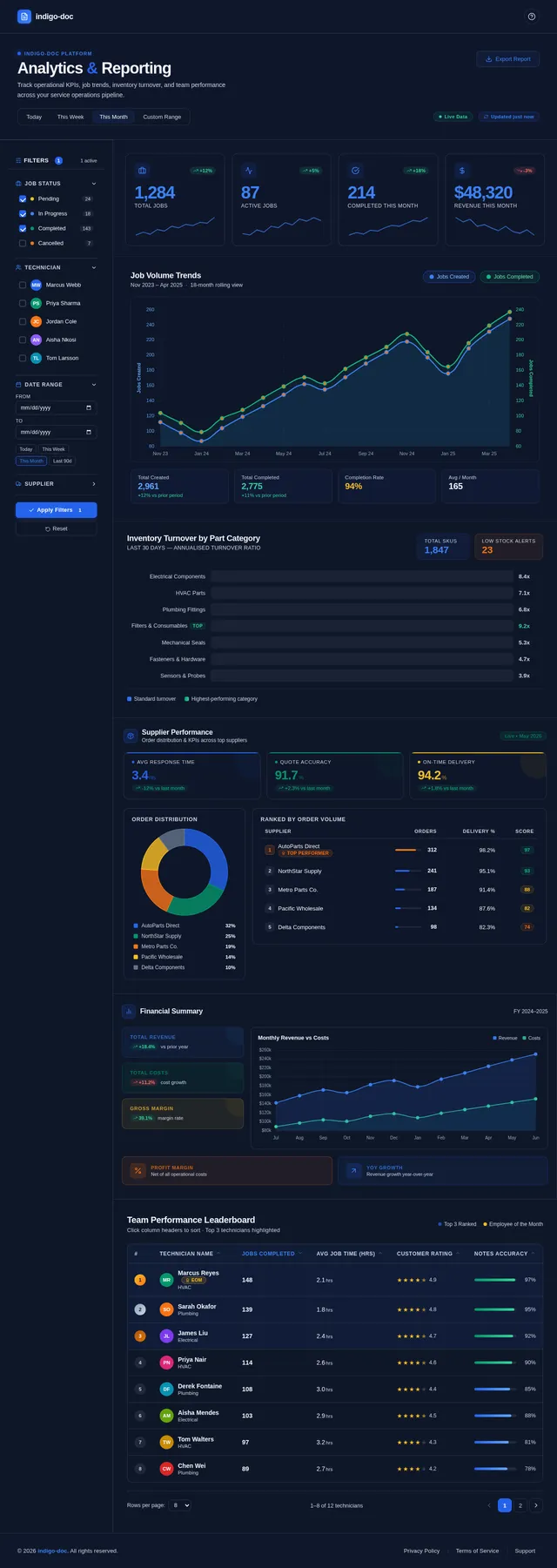Screen dimensions: 557x1568
Task: Uncheck the In Progress job status
Action: tap(23, 213)
